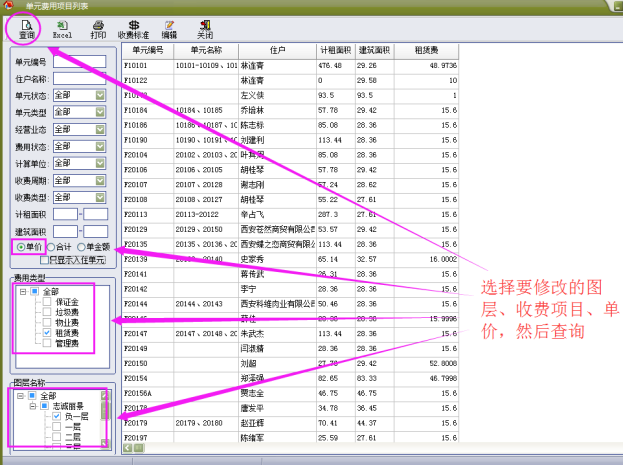This screenshot has height=466, width=624.
Task: Toggle the 全部 checkbox in 费用类型 tree
Action: (35, 292)
